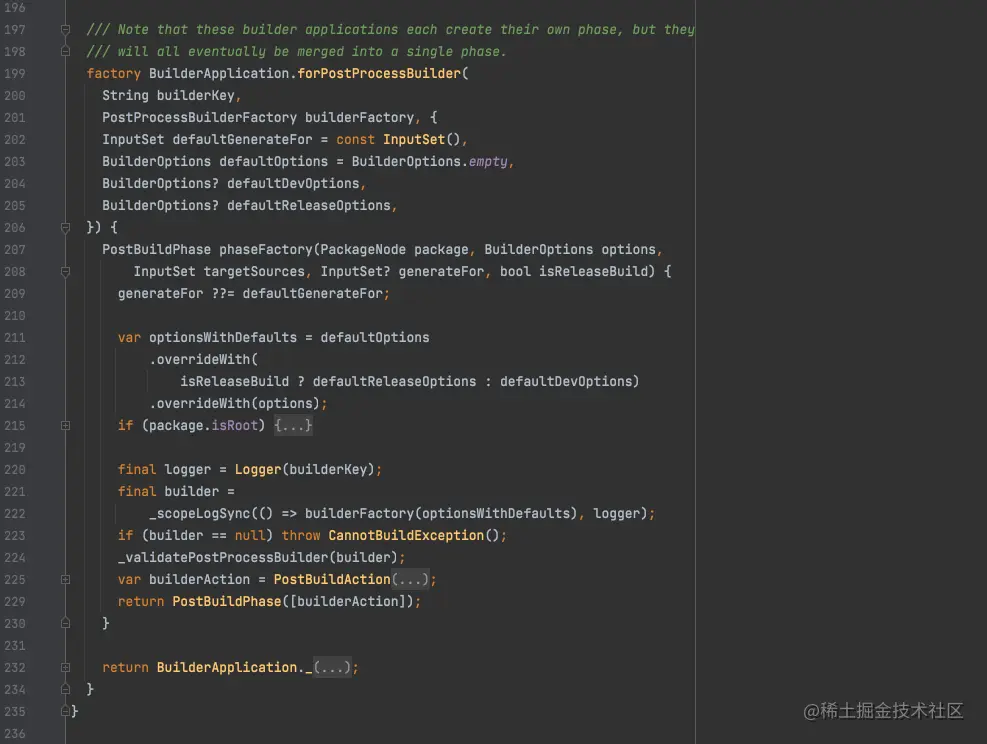This screenshot has width=987, height=744.
Task: Click 'PostBuildPhase' type on line 207
Action: pyautogui.click(x=157, y=249)
